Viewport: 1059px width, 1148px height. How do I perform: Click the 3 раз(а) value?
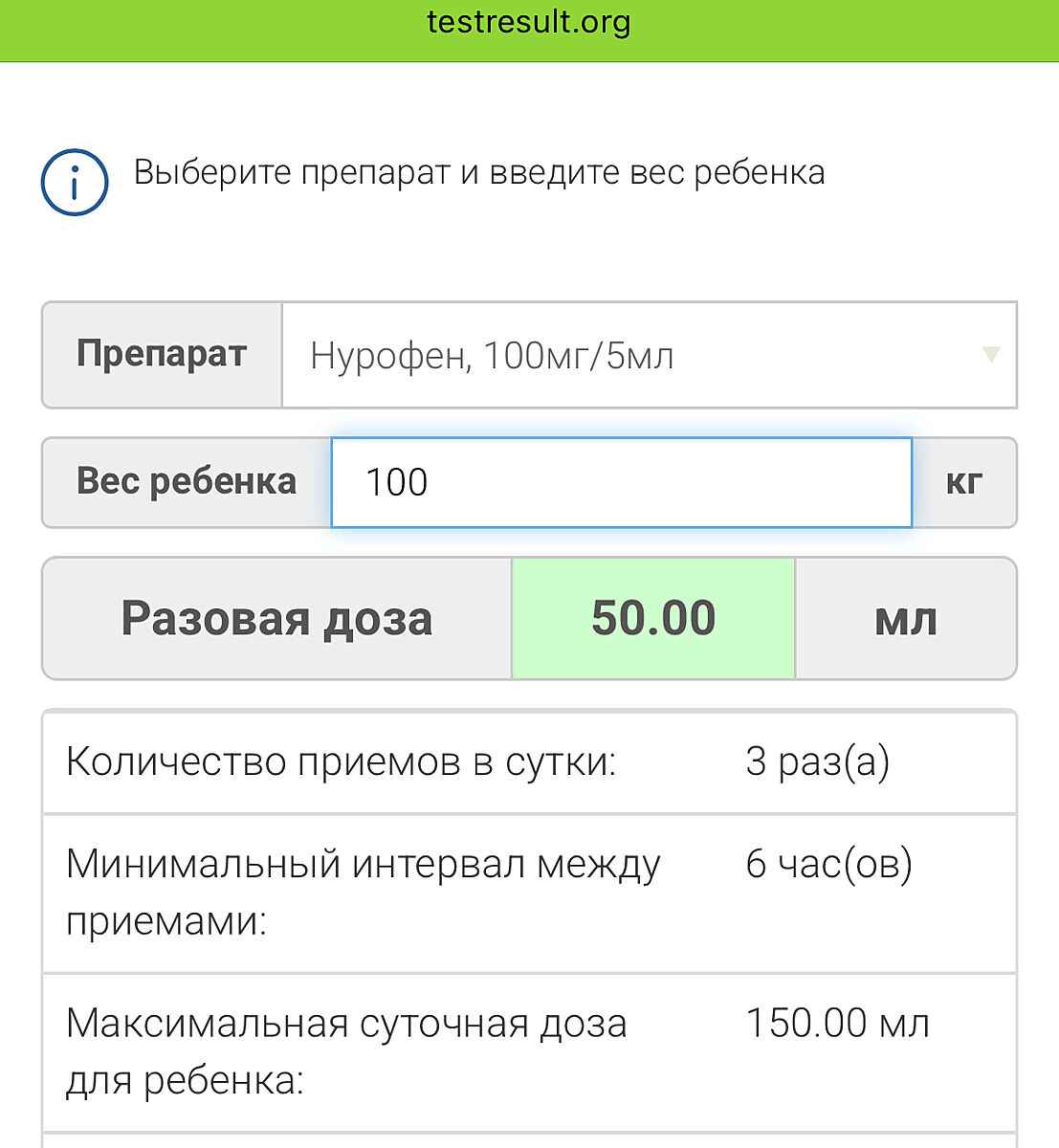(x=817, y=762)
